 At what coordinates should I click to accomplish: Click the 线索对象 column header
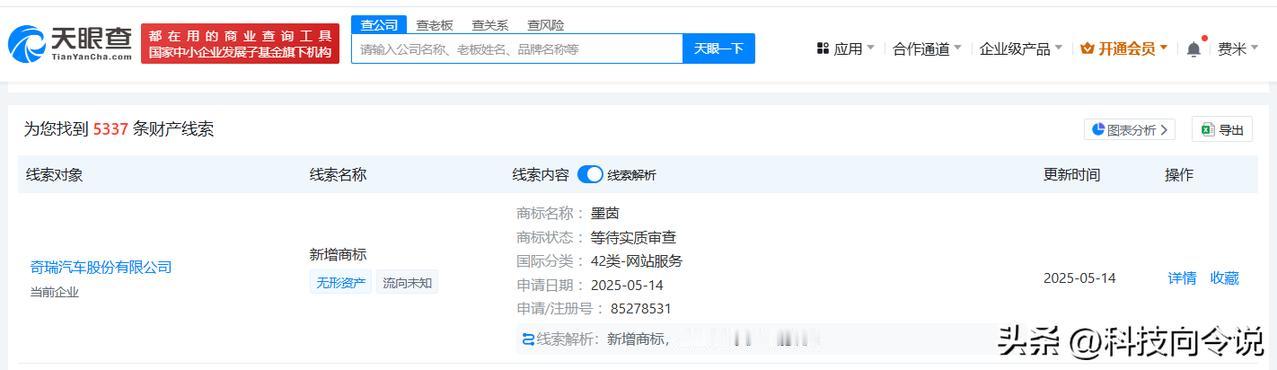coord(54,174)
